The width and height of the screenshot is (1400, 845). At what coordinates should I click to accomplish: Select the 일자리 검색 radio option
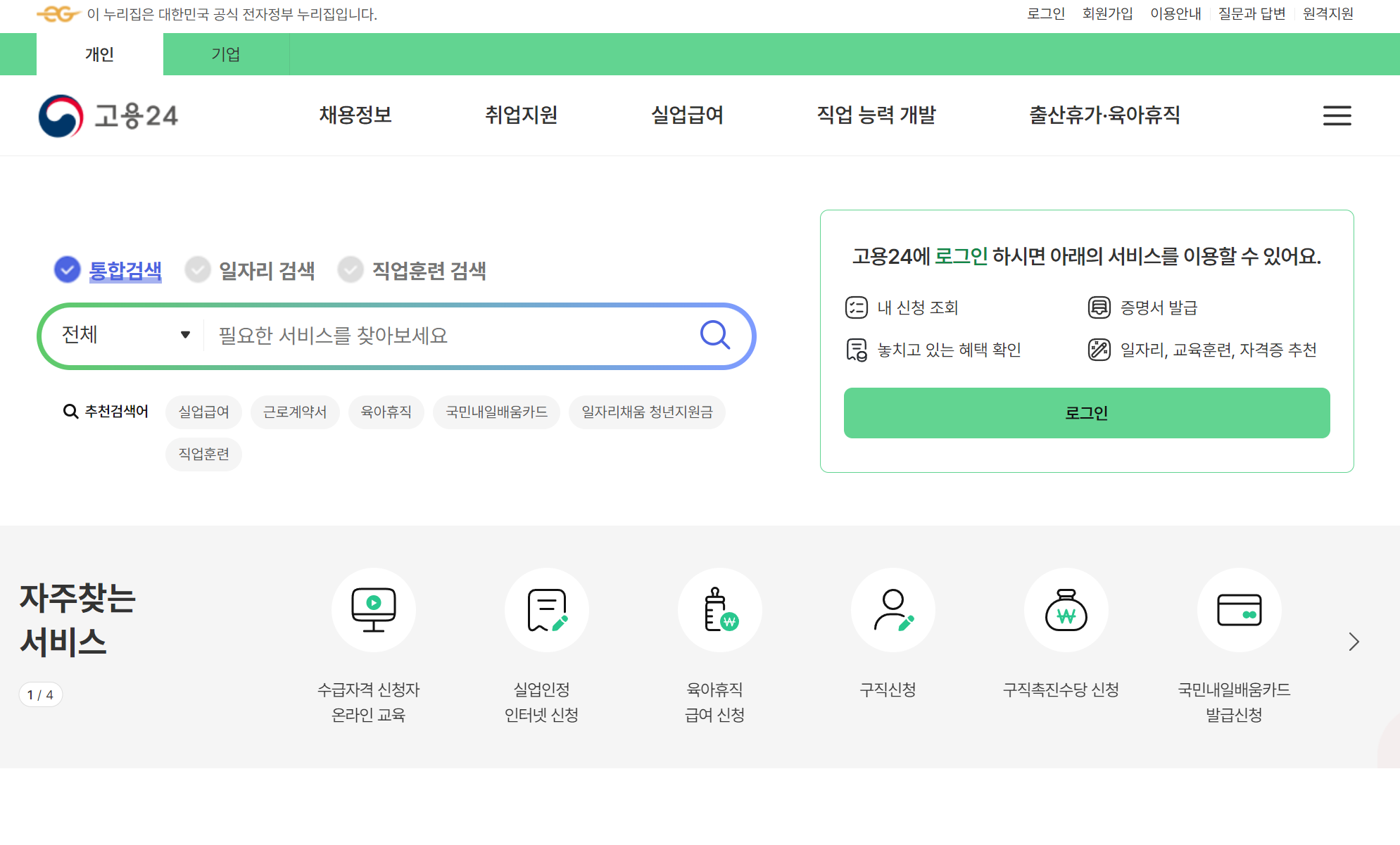coord(198,269)
